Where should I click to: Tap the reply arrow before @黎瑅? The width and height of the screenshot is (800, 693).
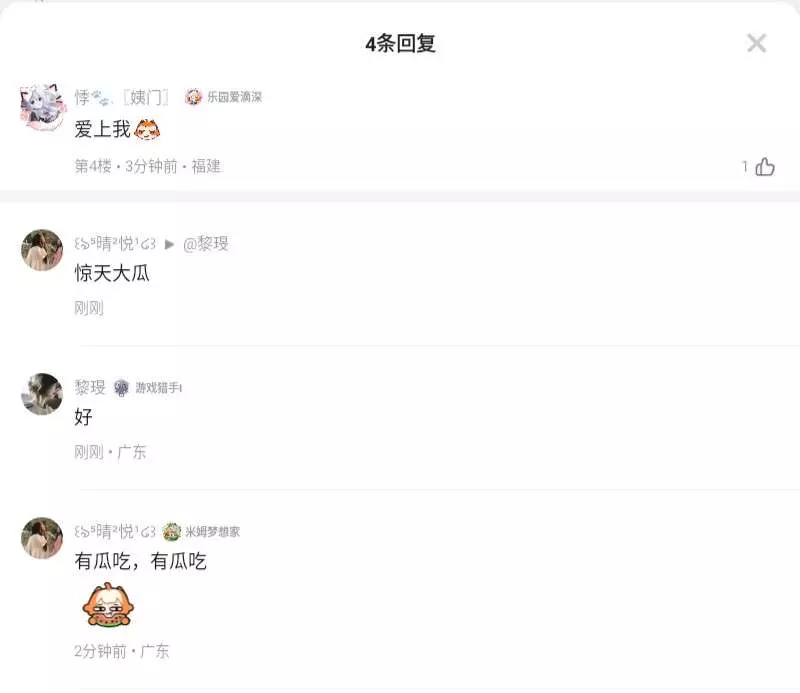click(x=169, y=244)
